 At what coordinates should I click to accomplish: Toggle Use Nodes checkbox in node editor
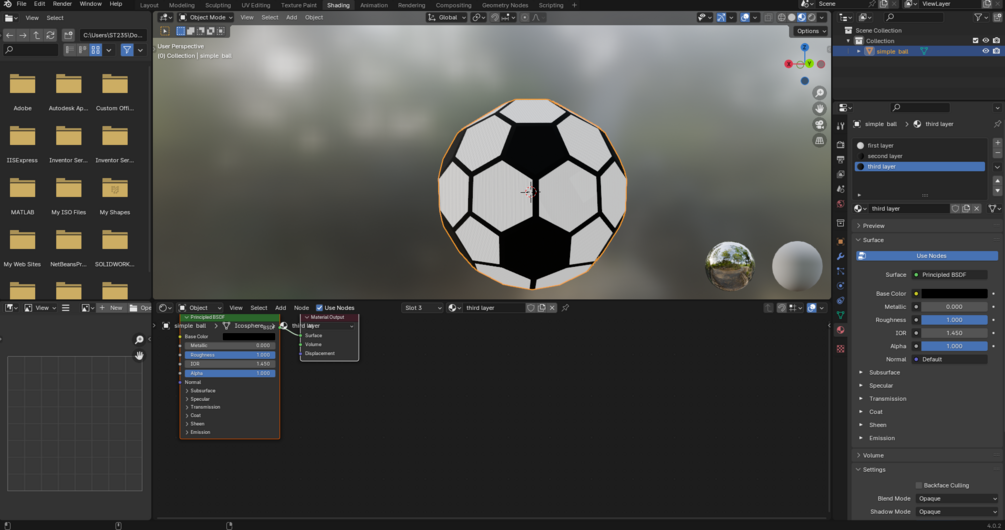[319, 308]
